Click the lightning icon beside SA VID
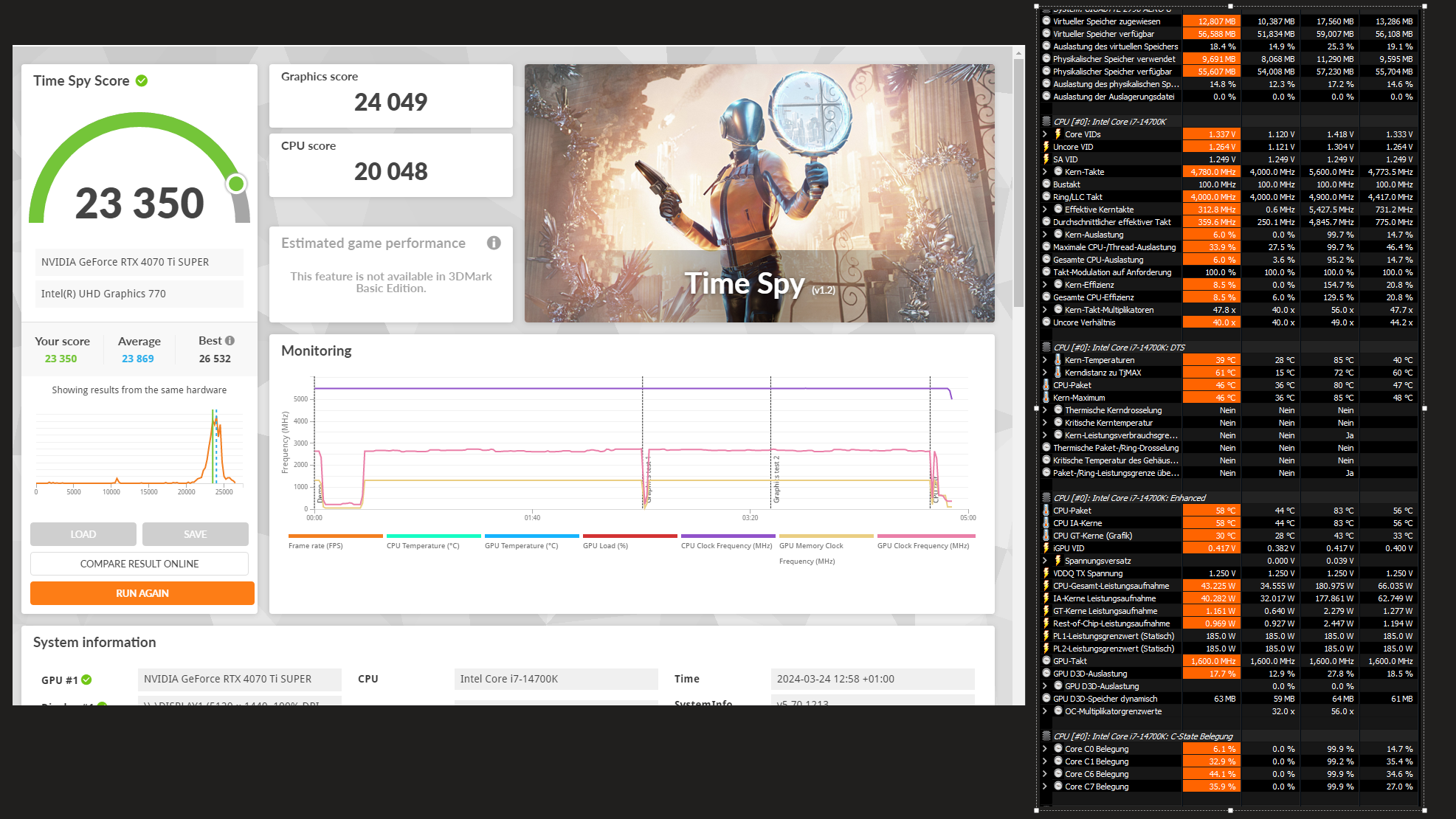 pyautogui.click(x=1046, y=159)
